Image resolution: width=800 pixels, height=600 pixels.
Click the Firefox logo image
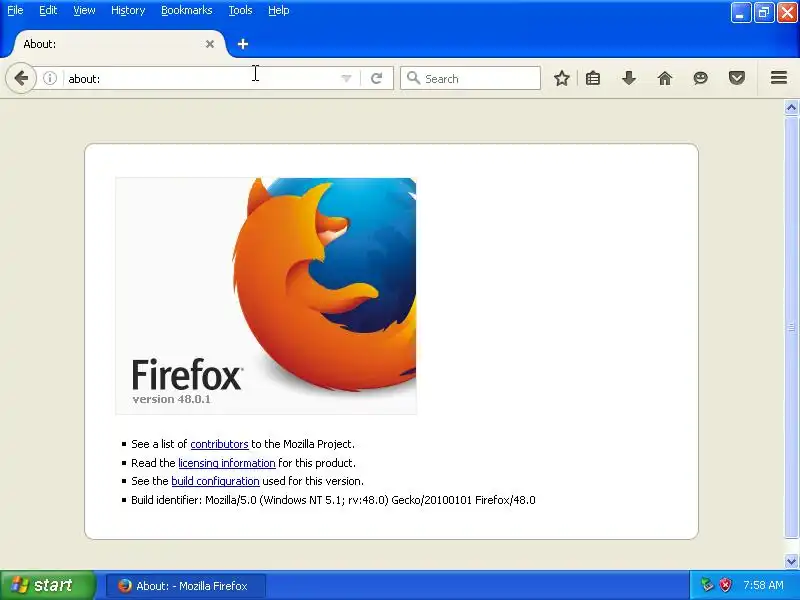[266, 296]
